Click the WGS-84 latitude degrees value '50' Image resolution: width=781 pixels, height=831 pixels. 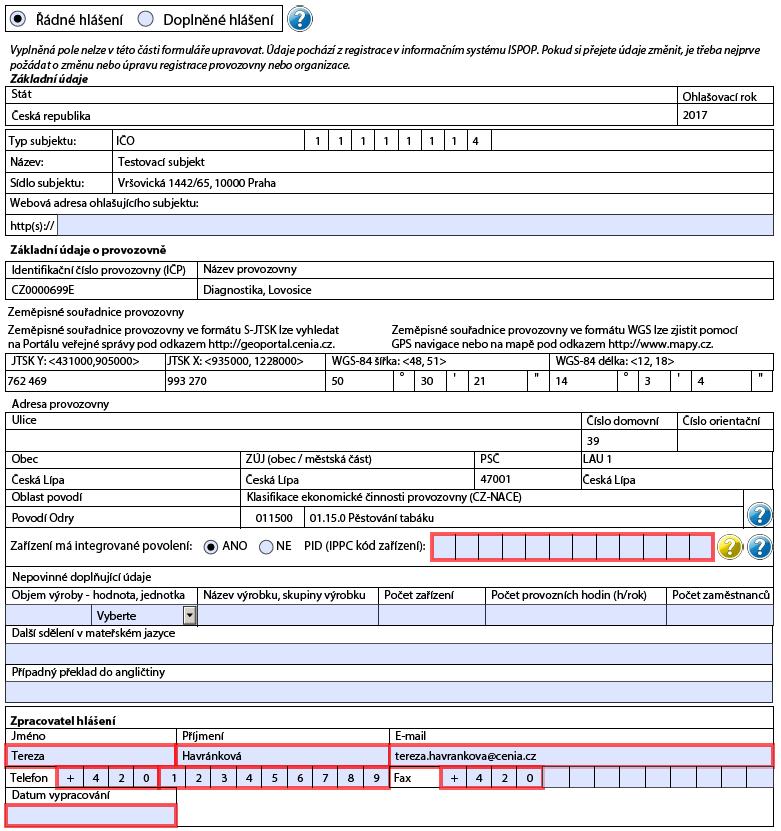click(338, 381)
